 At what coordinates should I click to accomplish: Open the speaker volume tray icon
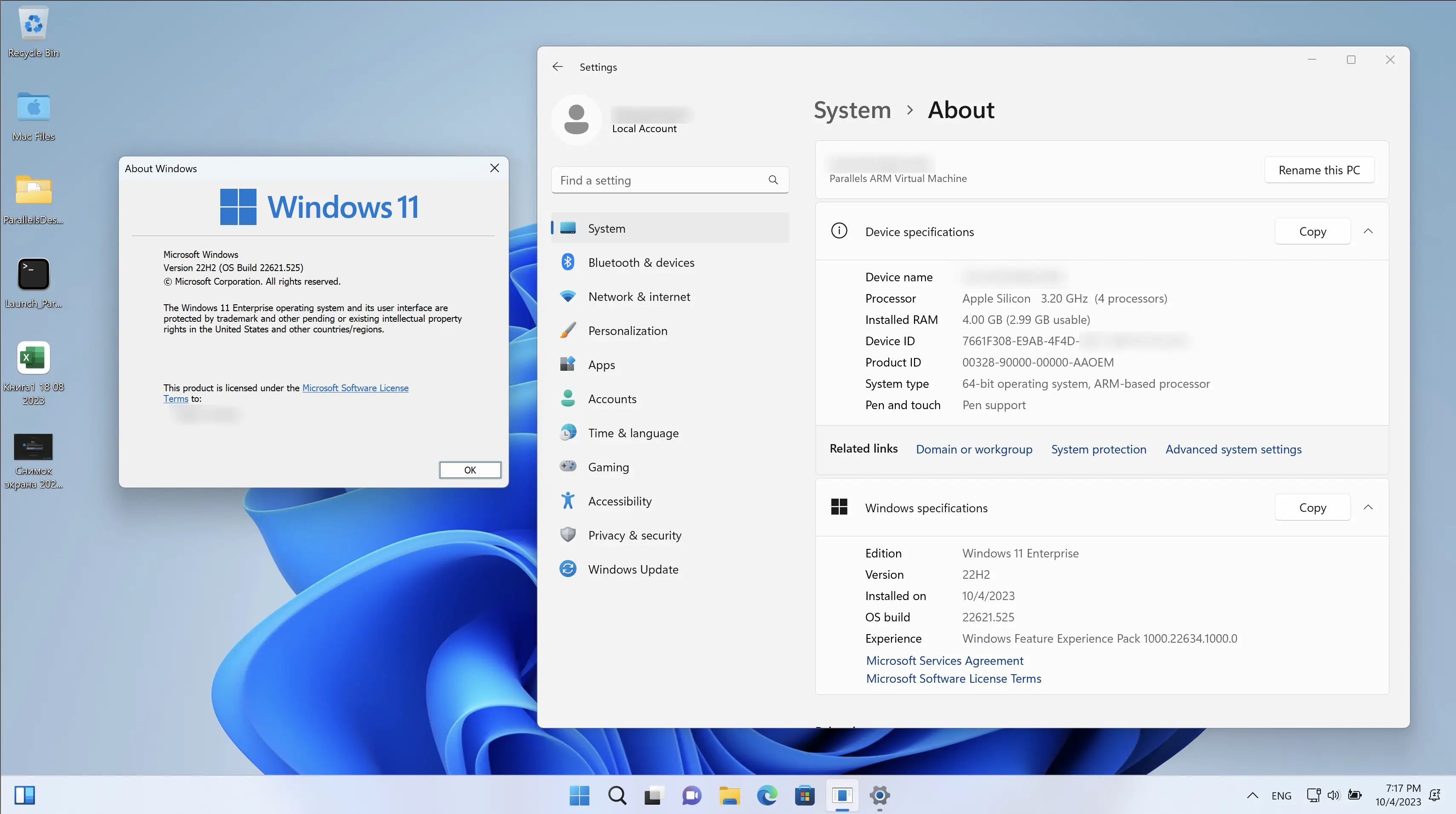pos(1333,795)
